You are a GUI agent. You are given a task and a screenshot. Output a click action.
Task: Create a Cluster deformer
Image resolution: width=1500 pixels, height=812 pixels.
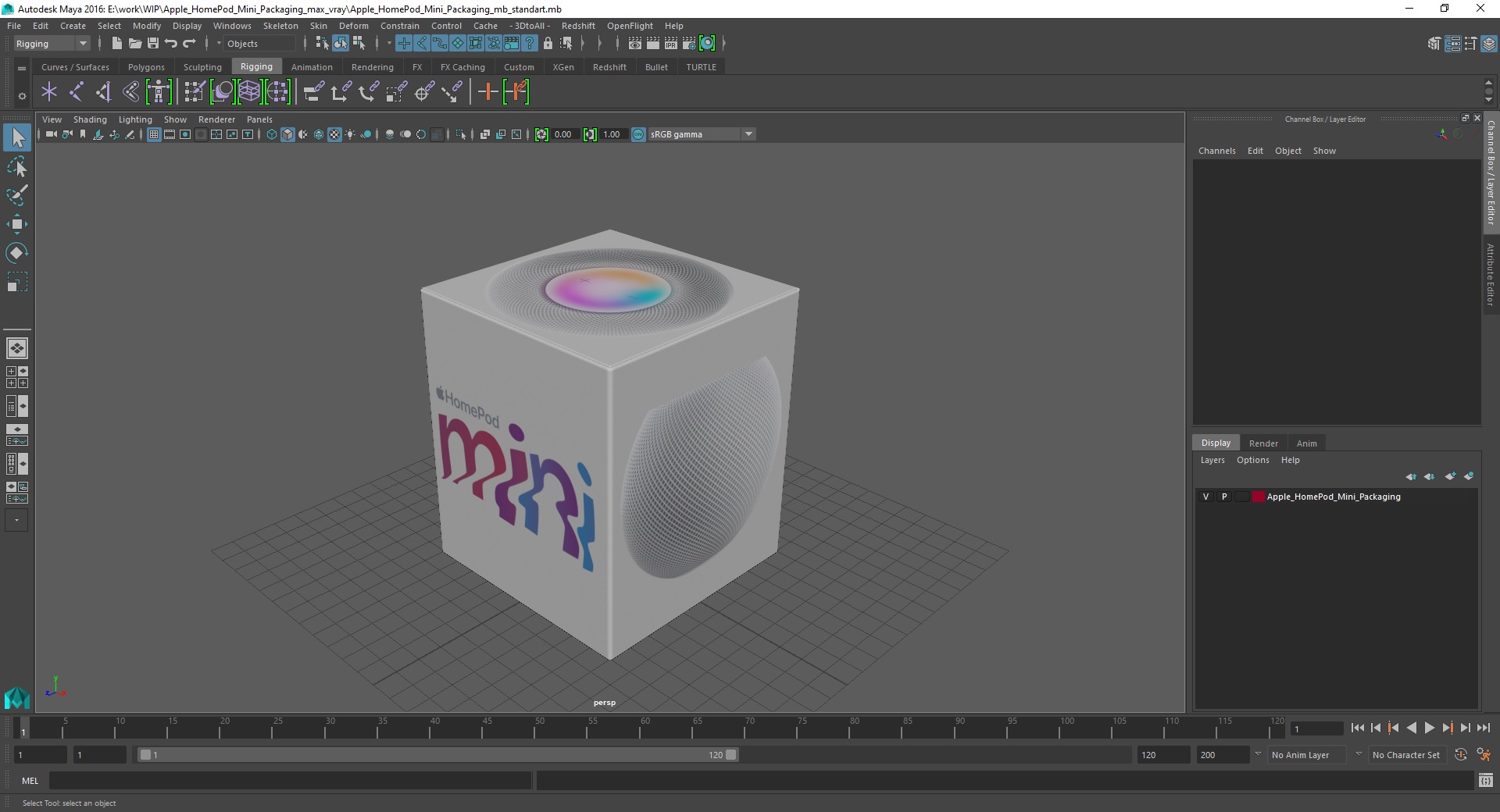click(277, 92)
